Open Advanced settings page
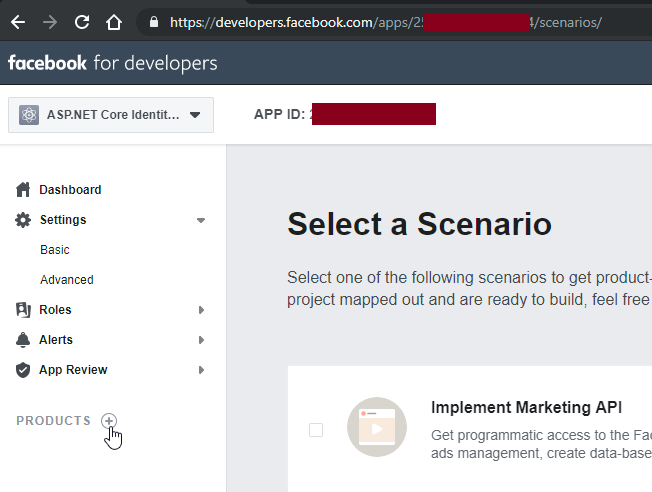Viewport: 652px width, 492px height. pos(67,280)
